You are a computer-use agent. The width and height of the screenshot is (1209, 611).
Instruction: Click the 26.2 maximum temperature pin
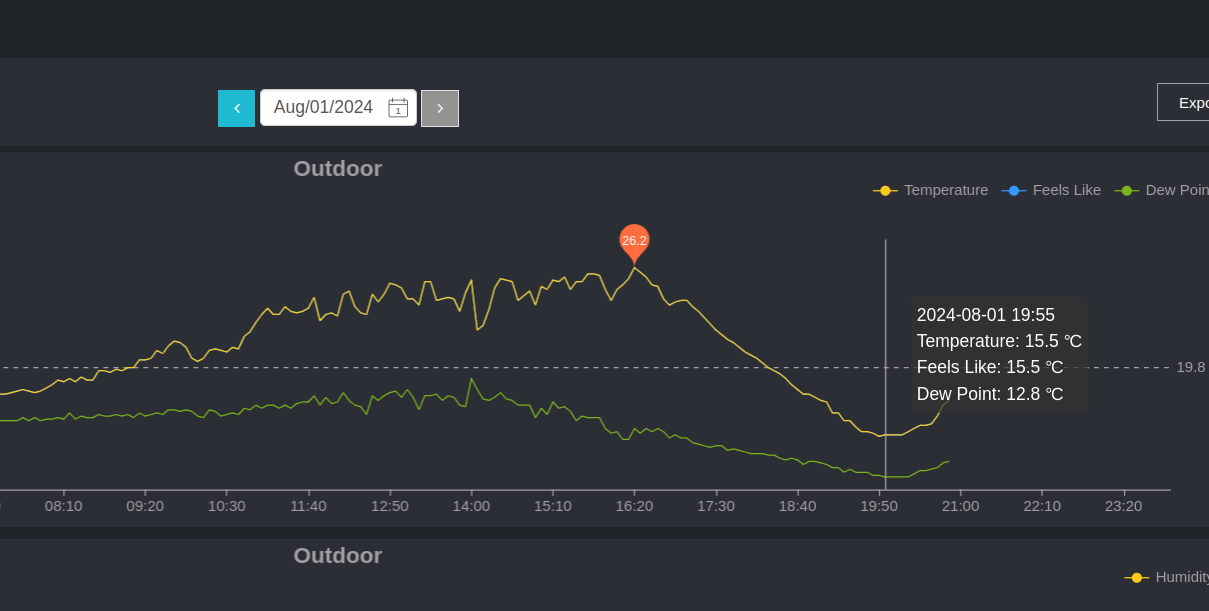pyautogui.click(x=634, y=241)
